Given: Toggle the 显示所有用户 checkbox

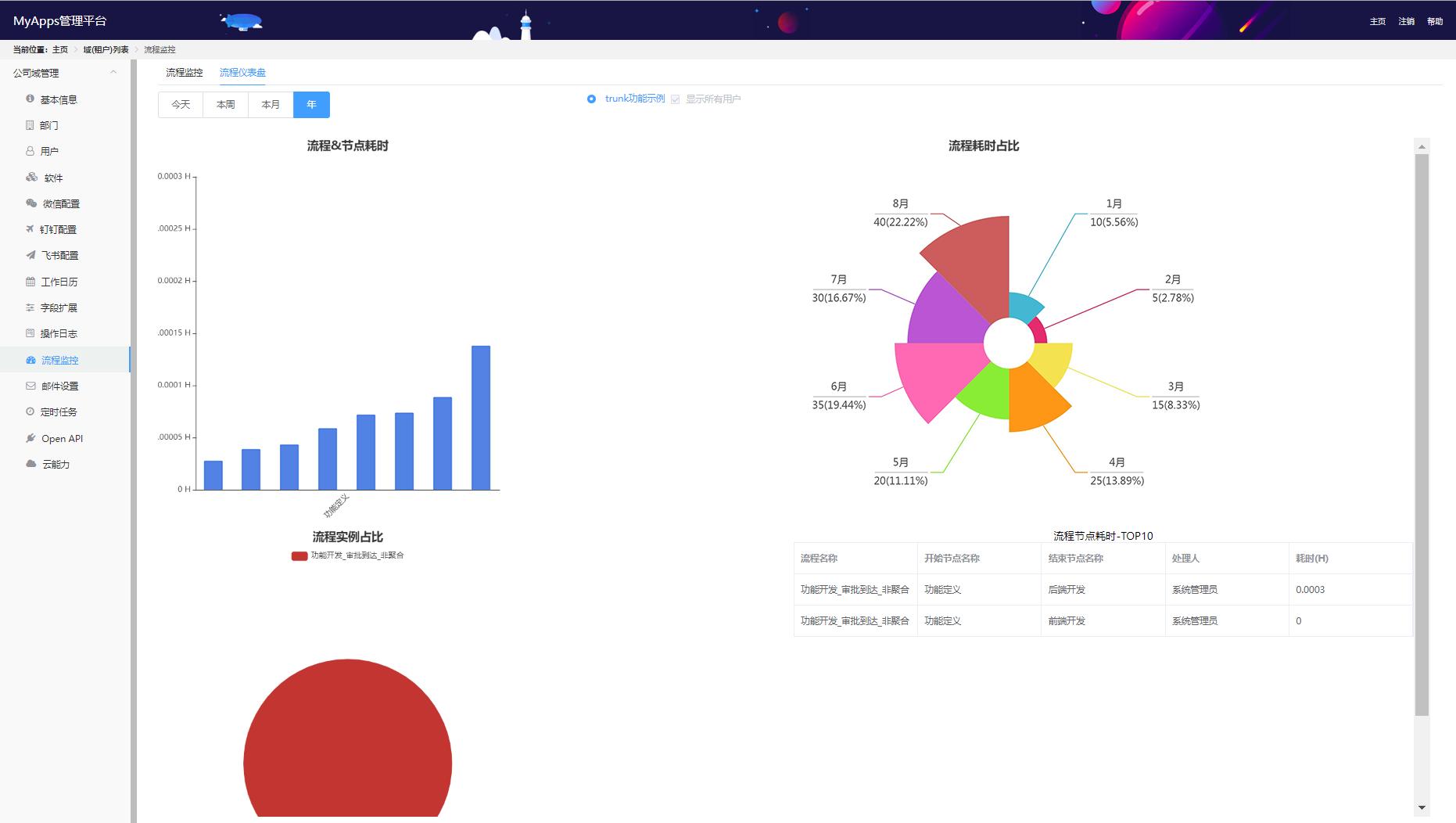Looking at the screenshot, I should click(x=675, y=99).
